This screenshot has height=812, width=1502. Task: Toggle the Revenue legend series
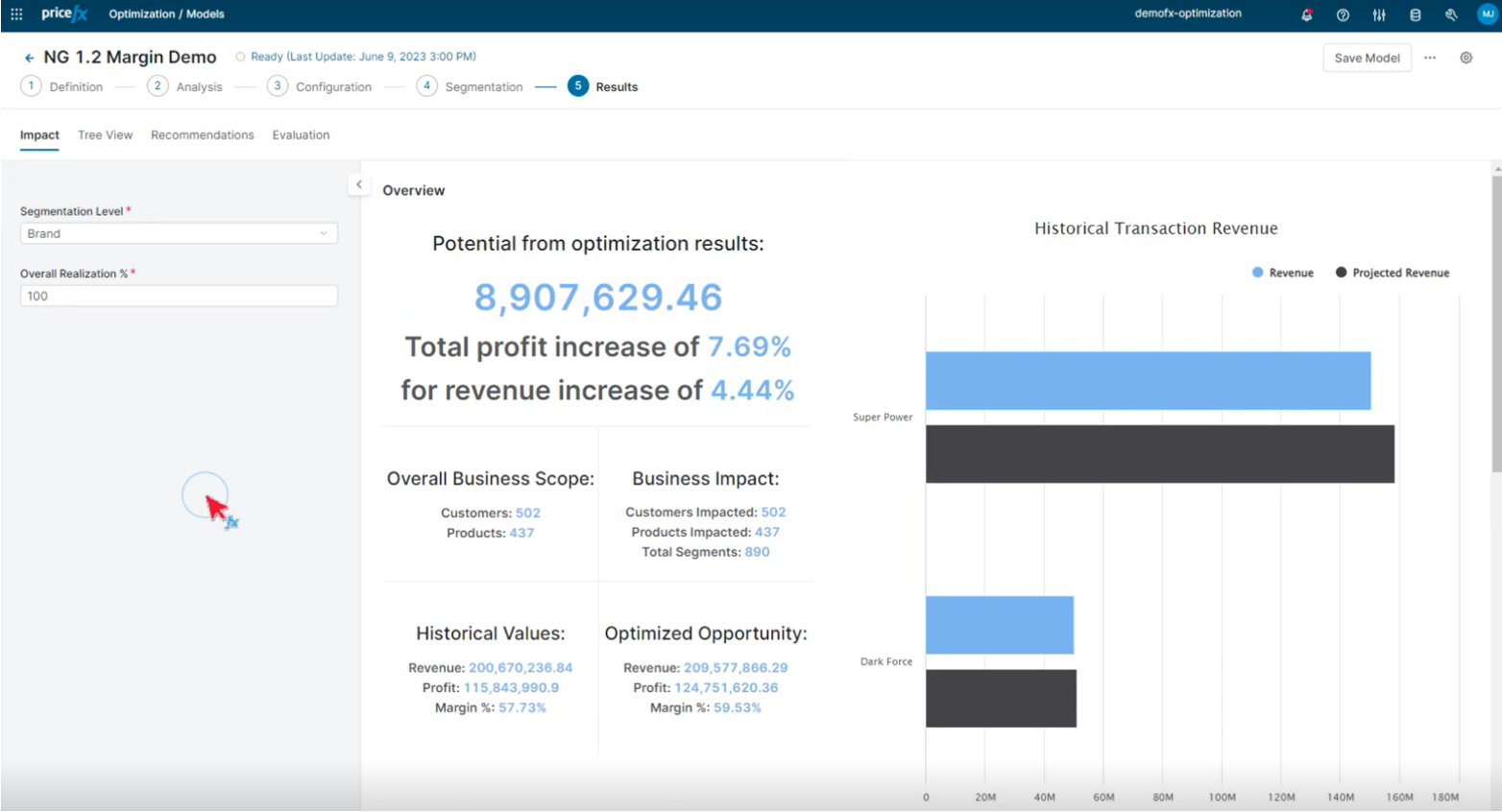[1282, 273]
